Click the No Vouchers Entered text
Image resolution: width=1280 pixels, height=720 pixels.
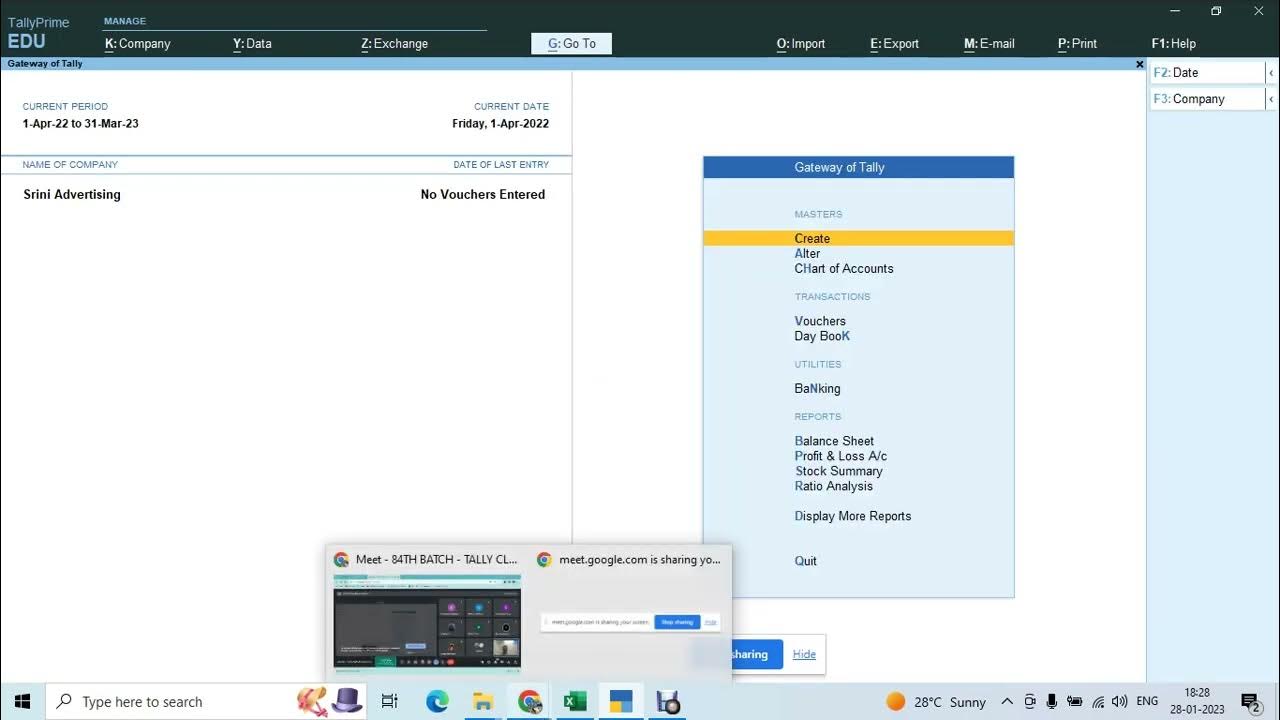pos(483,195)
